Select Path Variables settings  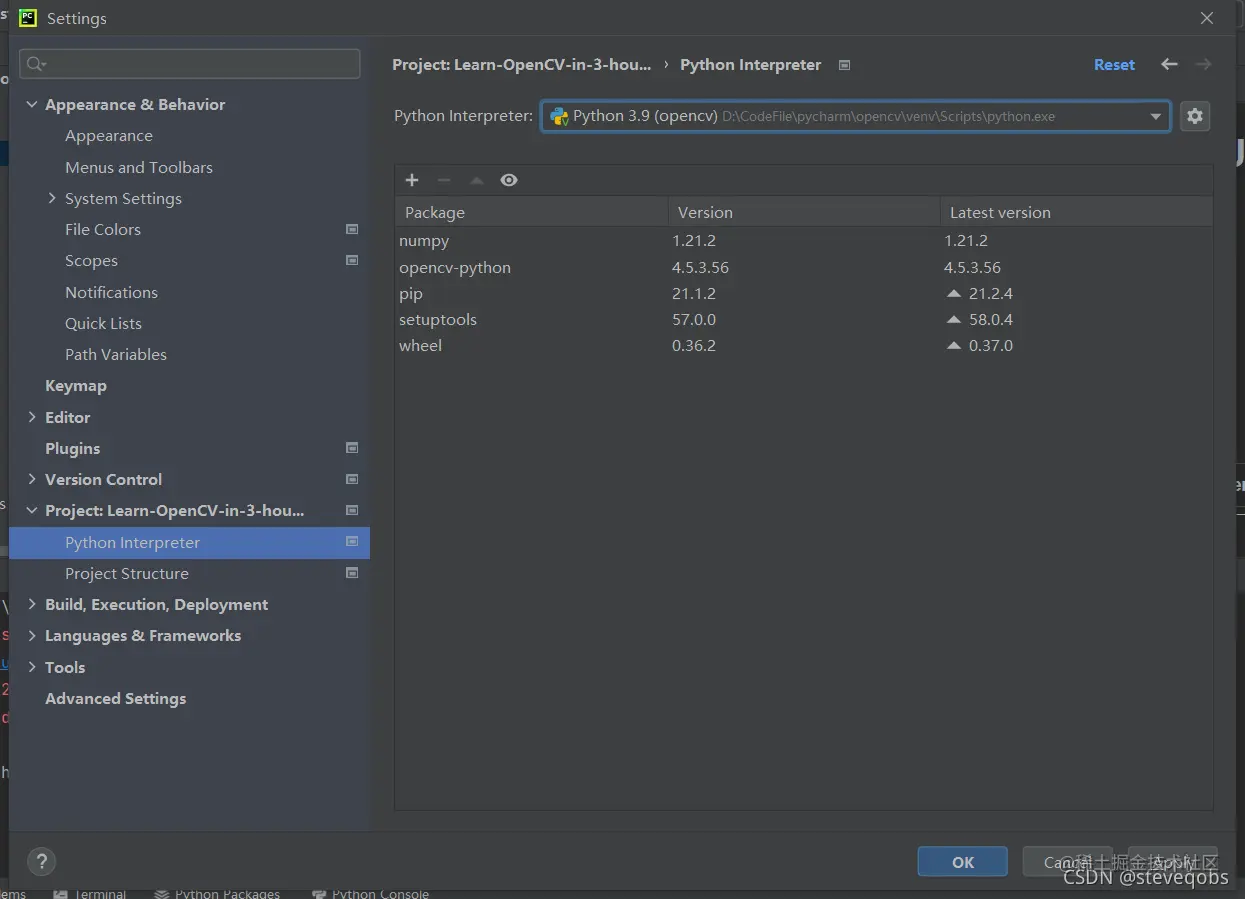tap(116, 354)
